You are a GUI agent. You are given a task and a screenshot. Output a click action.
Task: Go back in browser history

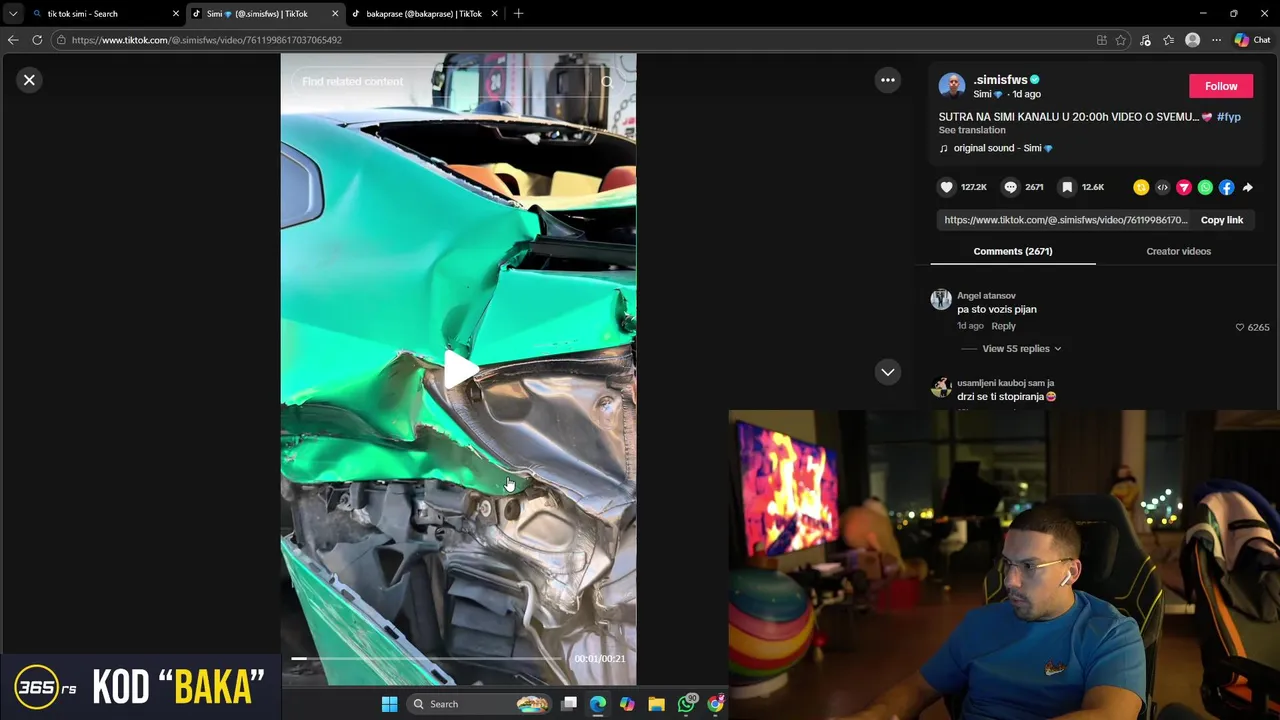click(x=13, y=40)
